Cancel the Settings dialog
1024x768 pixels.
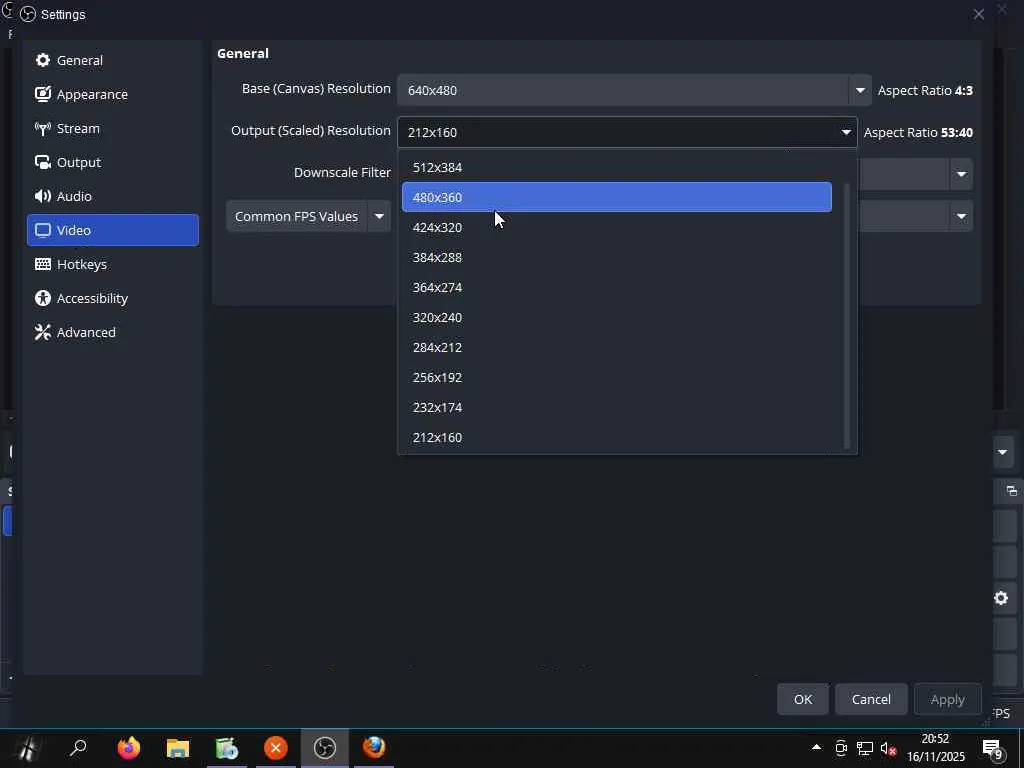(871, 699)
